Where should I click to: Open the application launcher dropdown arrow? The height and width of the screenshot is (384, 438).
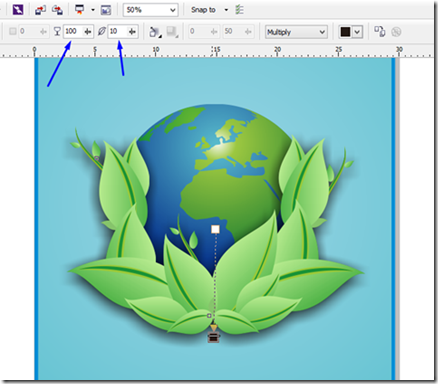(93, 10)
